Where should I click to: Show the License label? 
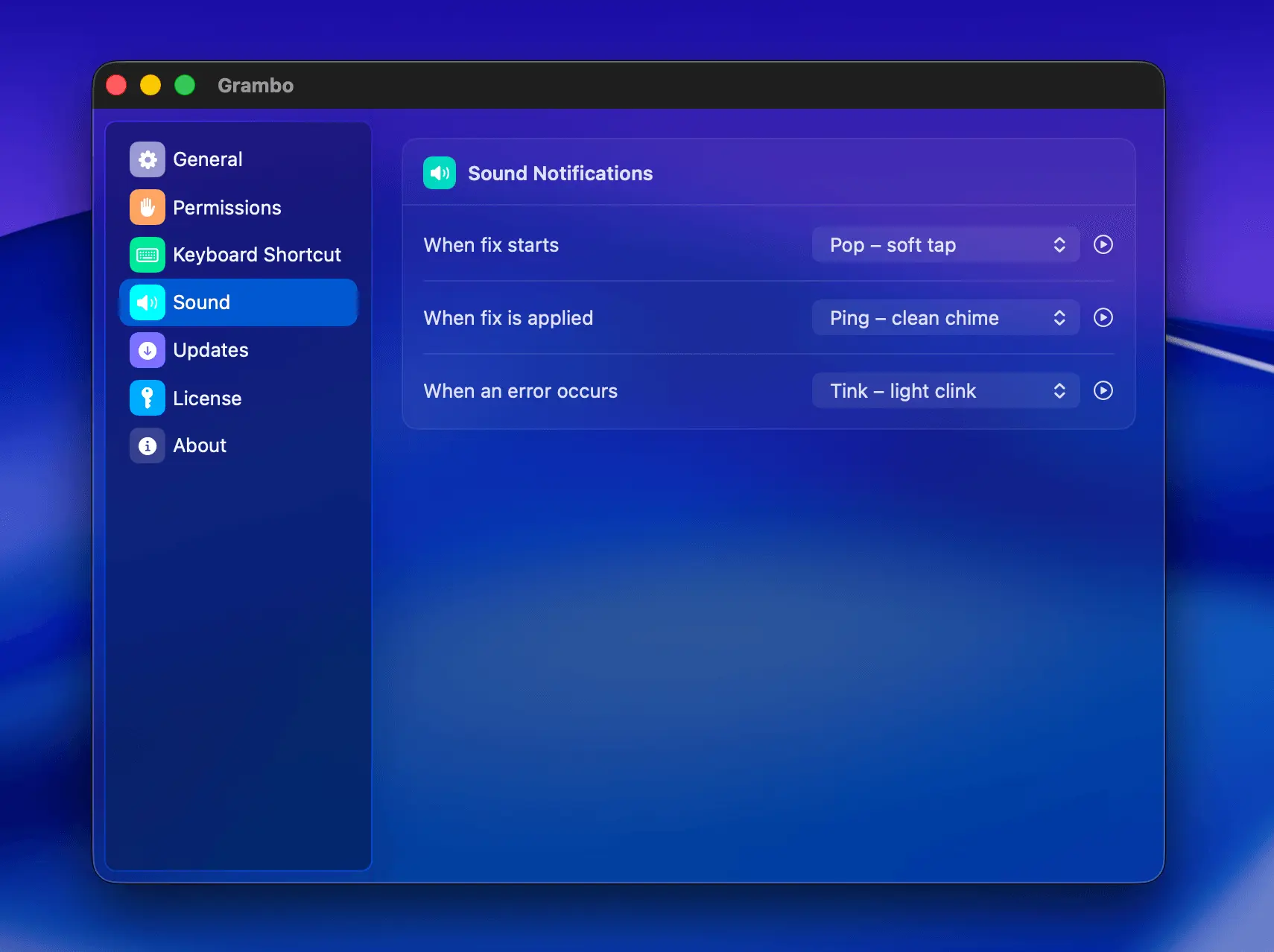[207, 399]
